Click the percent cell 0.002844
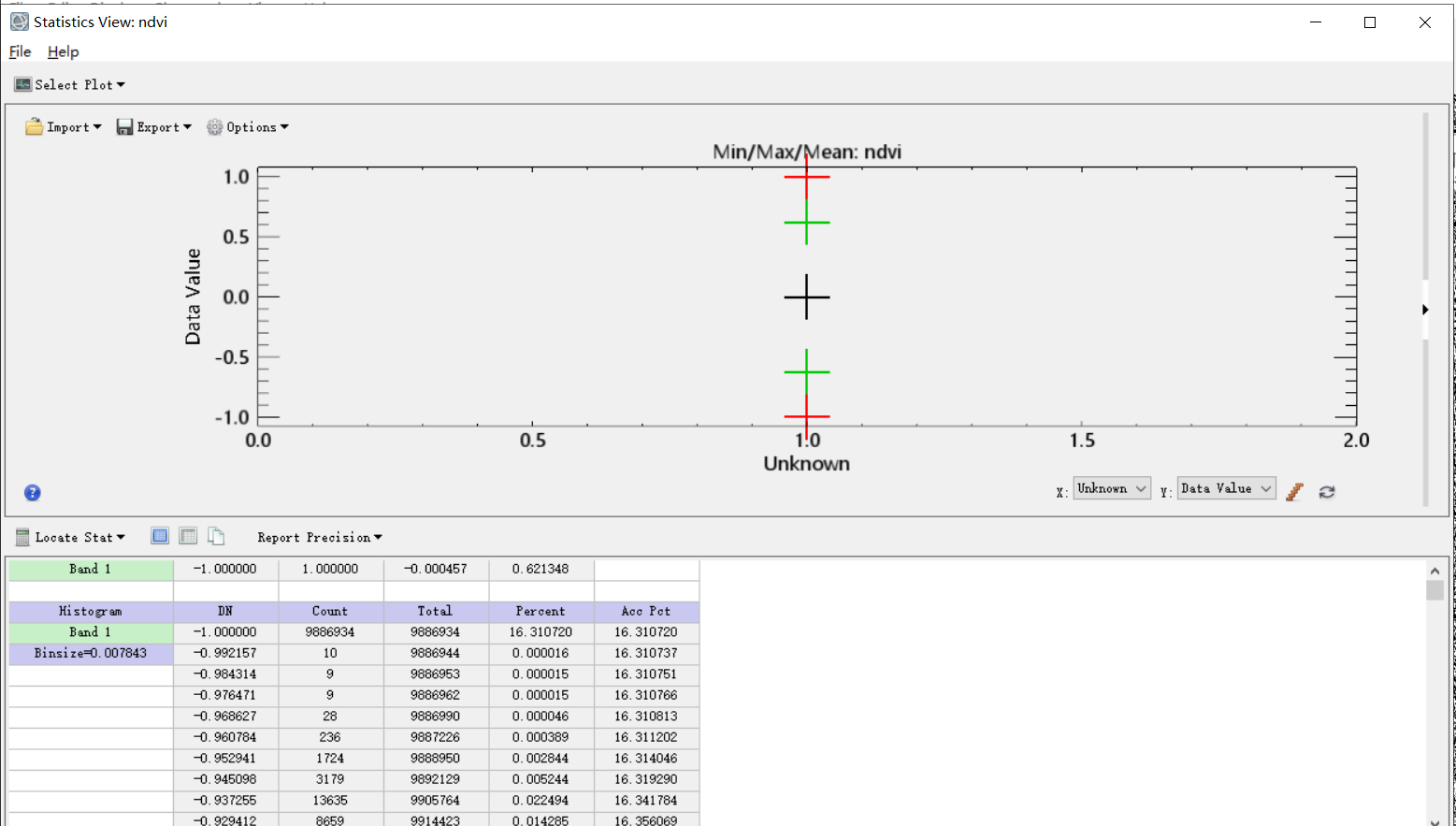Viewport: 1456px width, 826px height. pyautogui.click(x=541, y=759)
